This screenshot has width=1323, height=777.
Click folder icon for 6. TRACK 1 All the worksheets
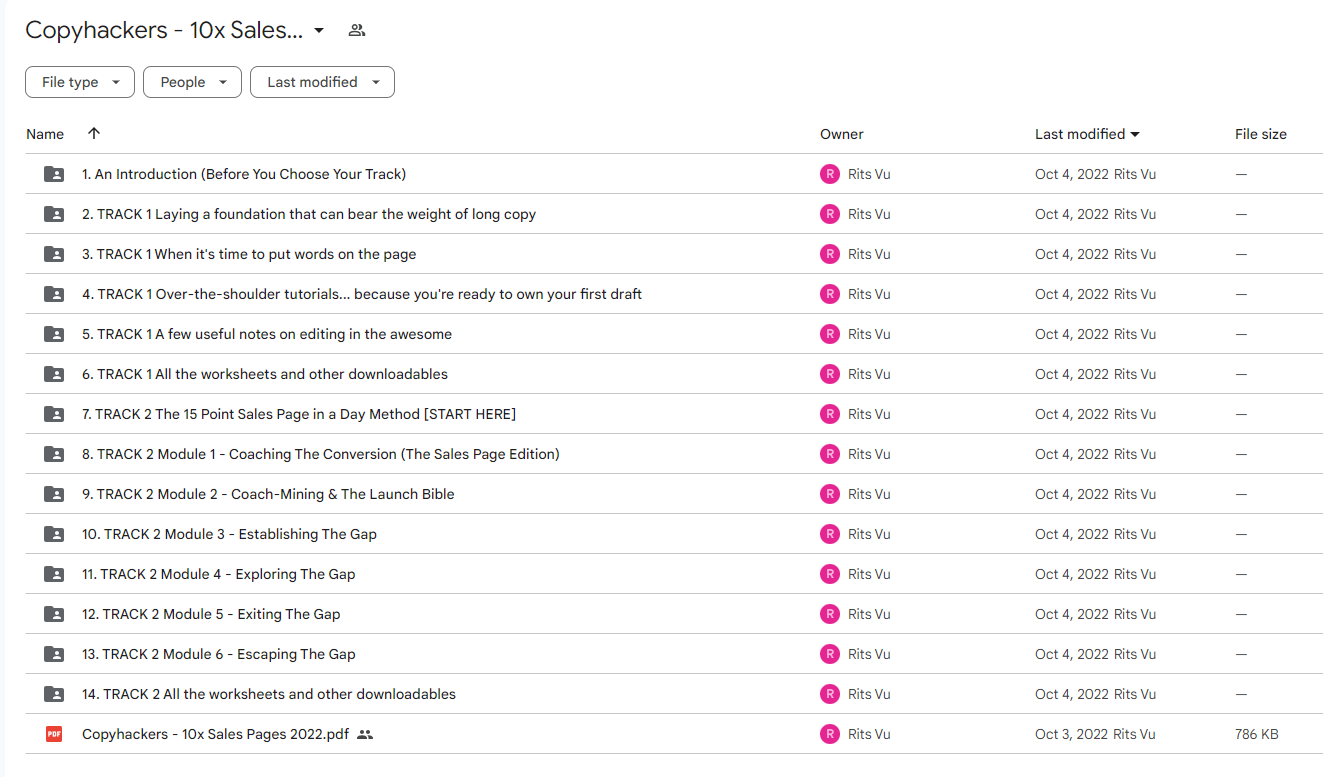[x=54, y=374]
